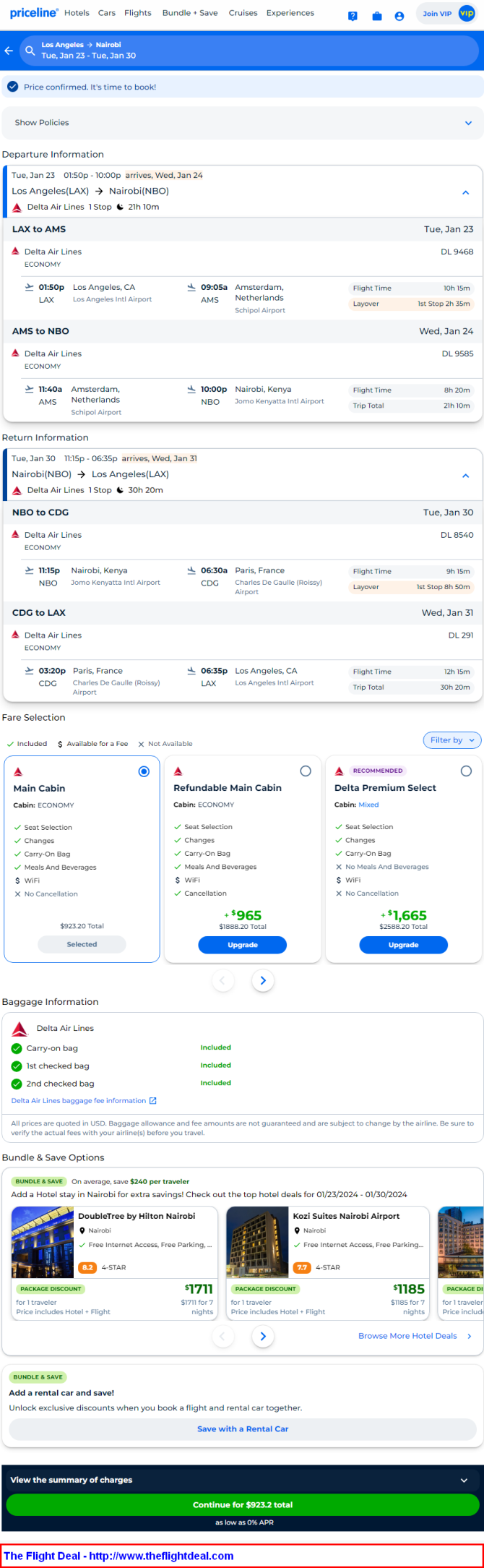Collapse the departure flight details chevron
This screenshot has width=484, height=1568.
[466, 192]
